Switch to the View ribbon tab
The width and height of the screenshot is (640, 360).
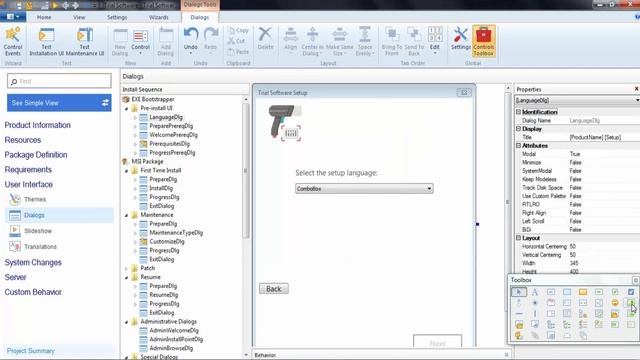coord(79,17)
